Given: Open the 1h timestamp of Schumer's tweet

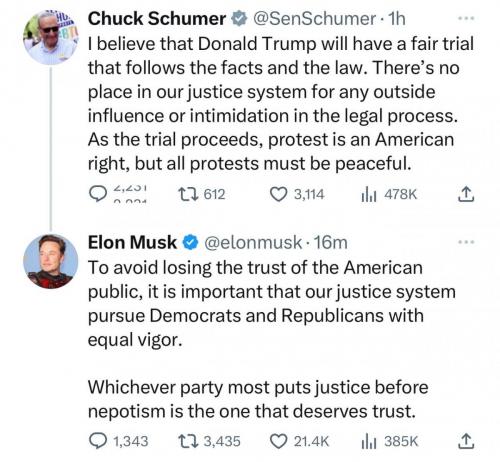Looking at the screenshot, I should [397, 19].
